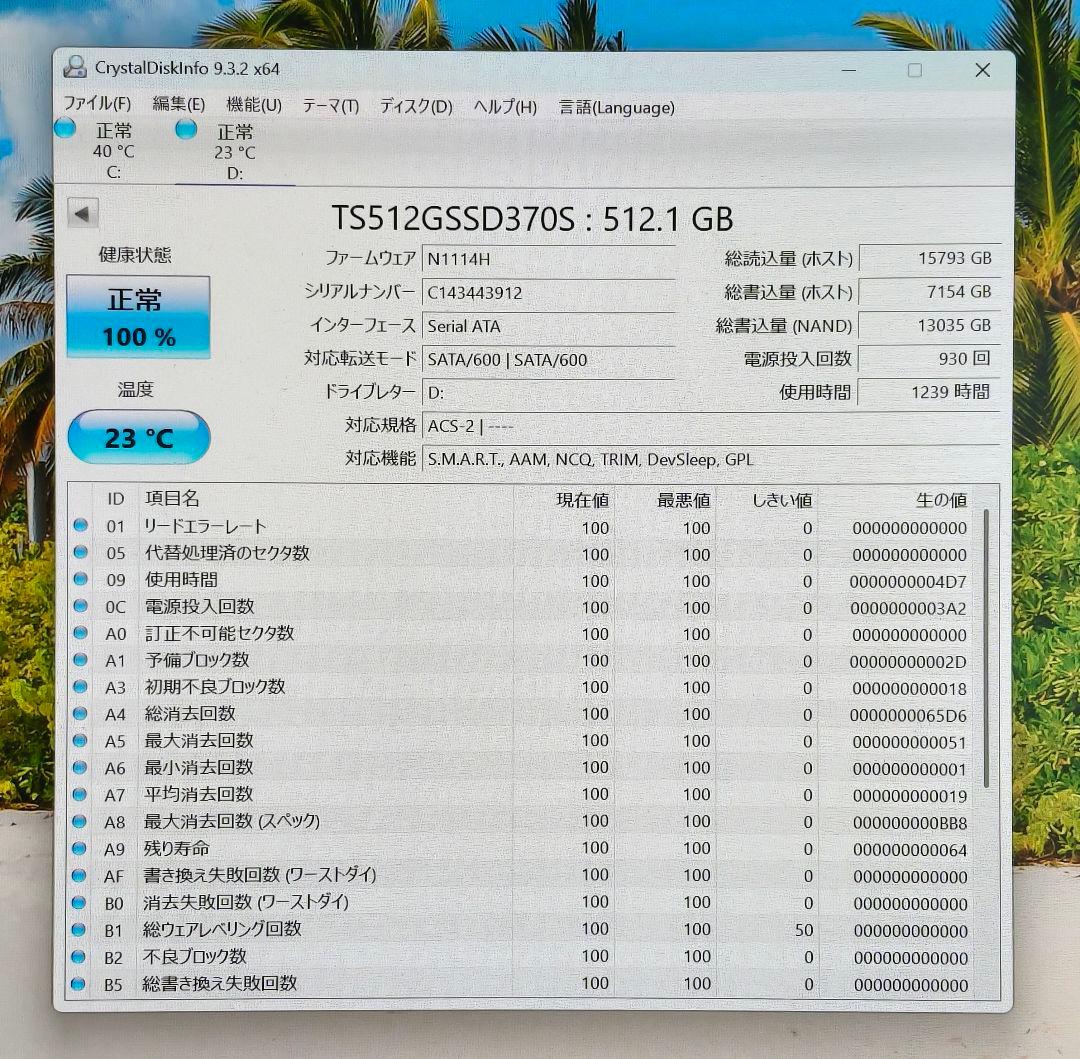This screenshot has width=1080, height=1059.
Task: Click the status dot of row 0C 電源投入回数
Action: point(81,606)
